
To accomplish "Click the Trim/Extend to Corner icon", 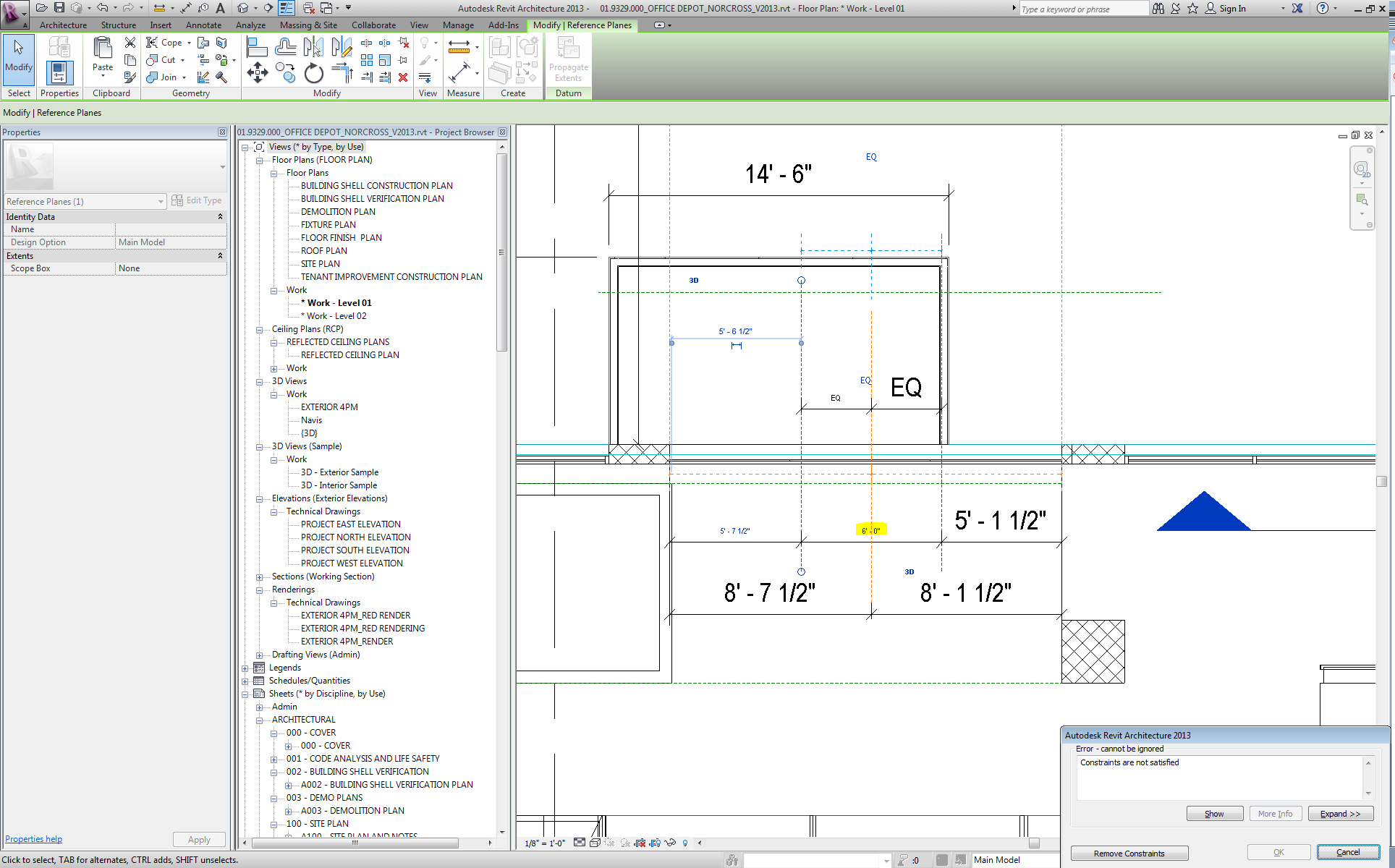I will tap(342, 73).
